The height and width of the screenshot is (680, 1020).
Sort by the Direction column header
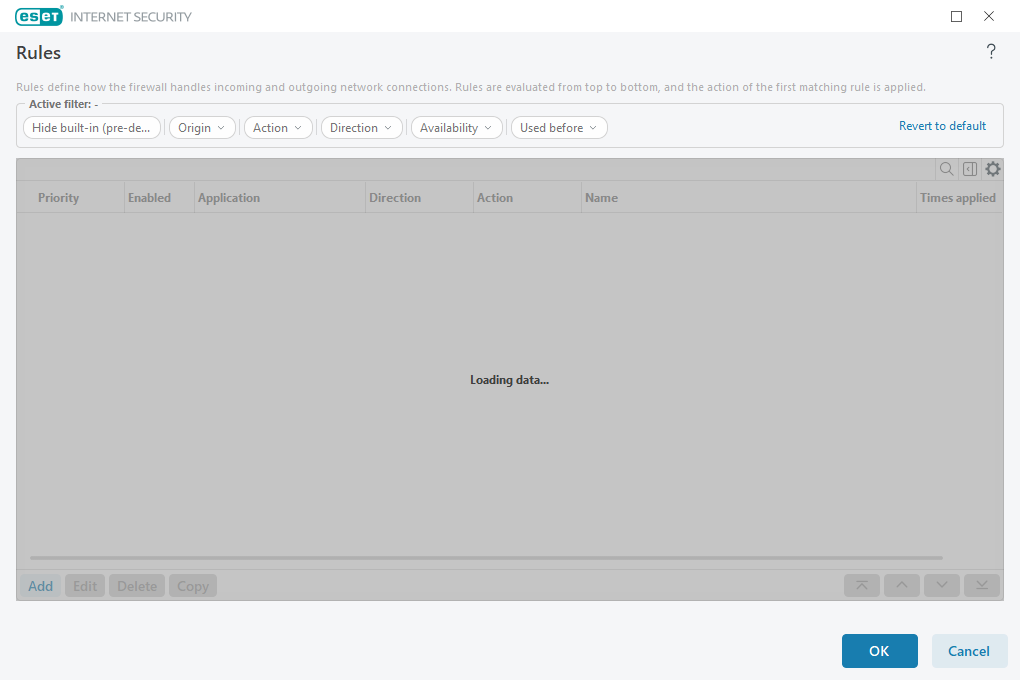pos(419,197)
